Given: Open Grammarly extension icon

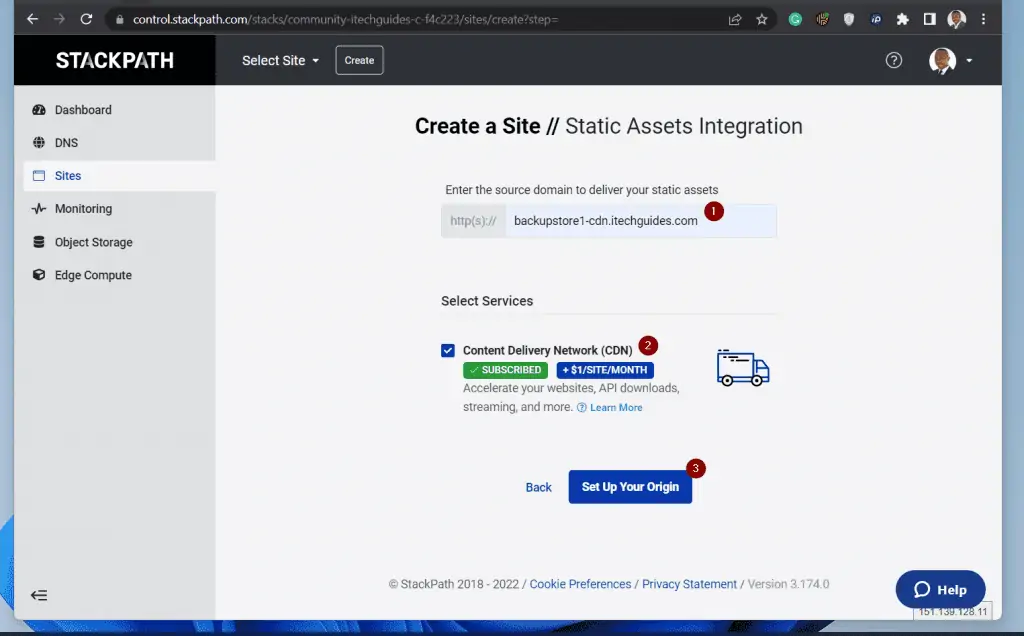Looking at the screenshot, I should pyautogui.click(x=795, y=20).
